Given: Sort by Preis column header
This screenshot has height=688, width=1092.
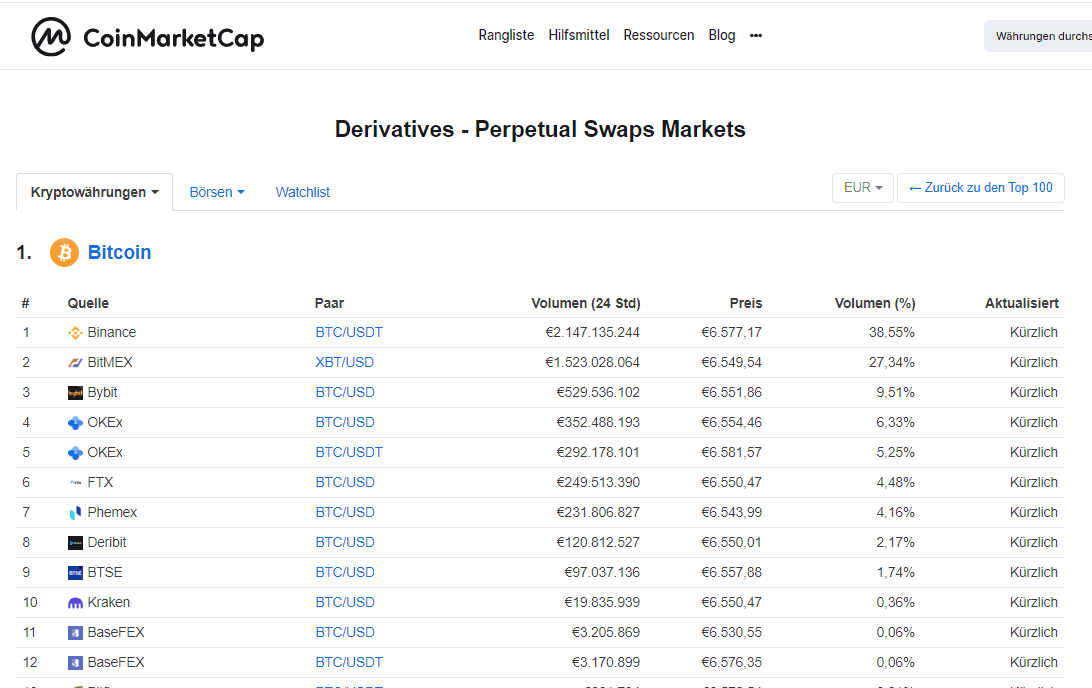Looking at the screenshot, I should [x=746, y=304].
